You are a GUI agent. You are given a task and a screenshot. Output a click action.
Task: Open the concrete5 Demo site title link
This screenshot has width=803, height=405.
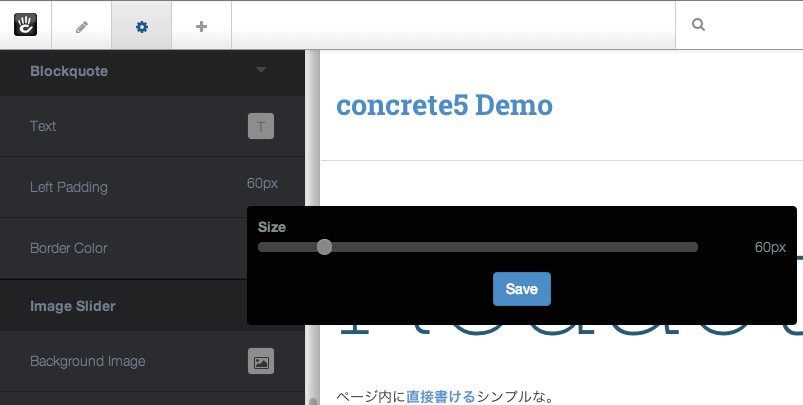pyautogui.click(x=444, y=105)
